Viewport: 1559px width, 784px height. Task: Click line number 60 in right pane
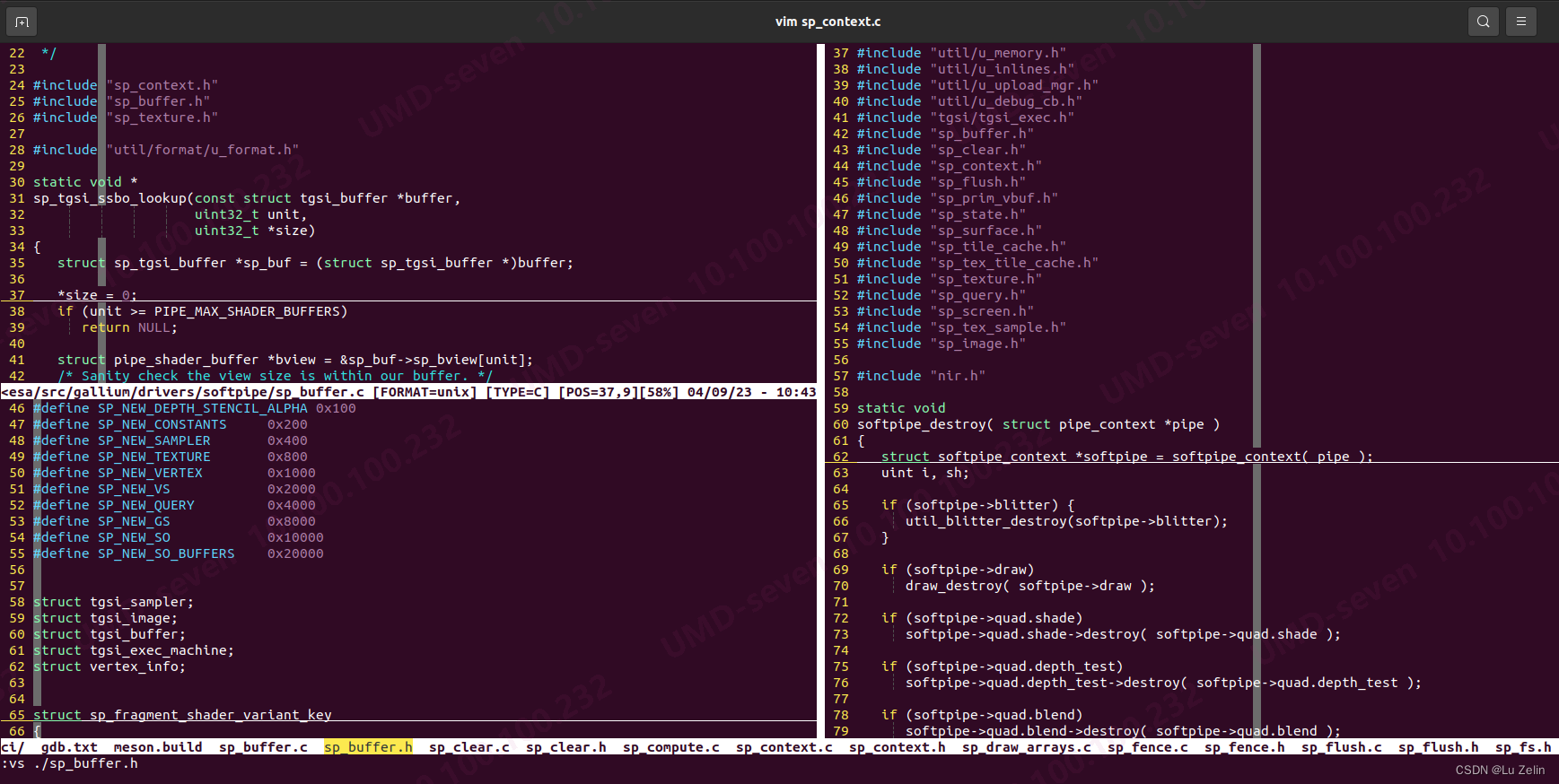(841, 424)
